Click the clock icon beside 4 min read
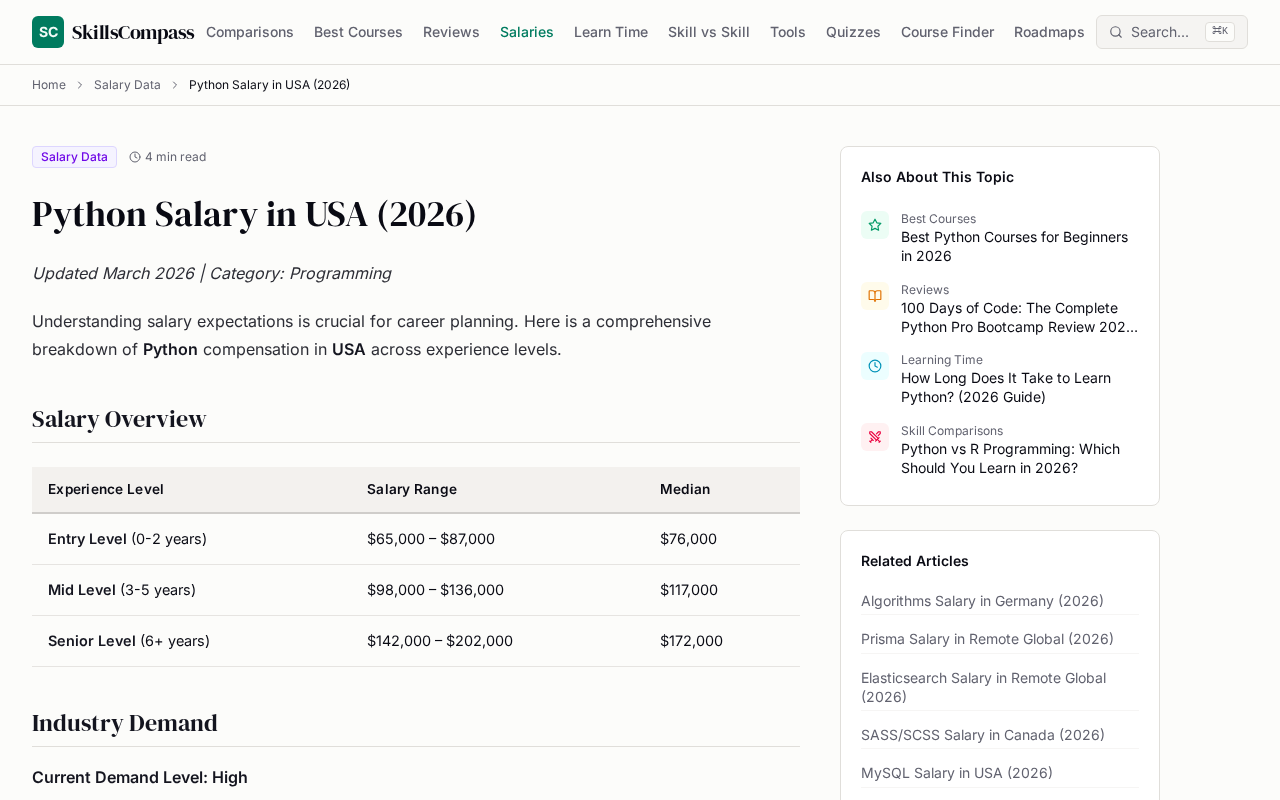Screen dimensions: 1280x800 [x=135, y=157]
